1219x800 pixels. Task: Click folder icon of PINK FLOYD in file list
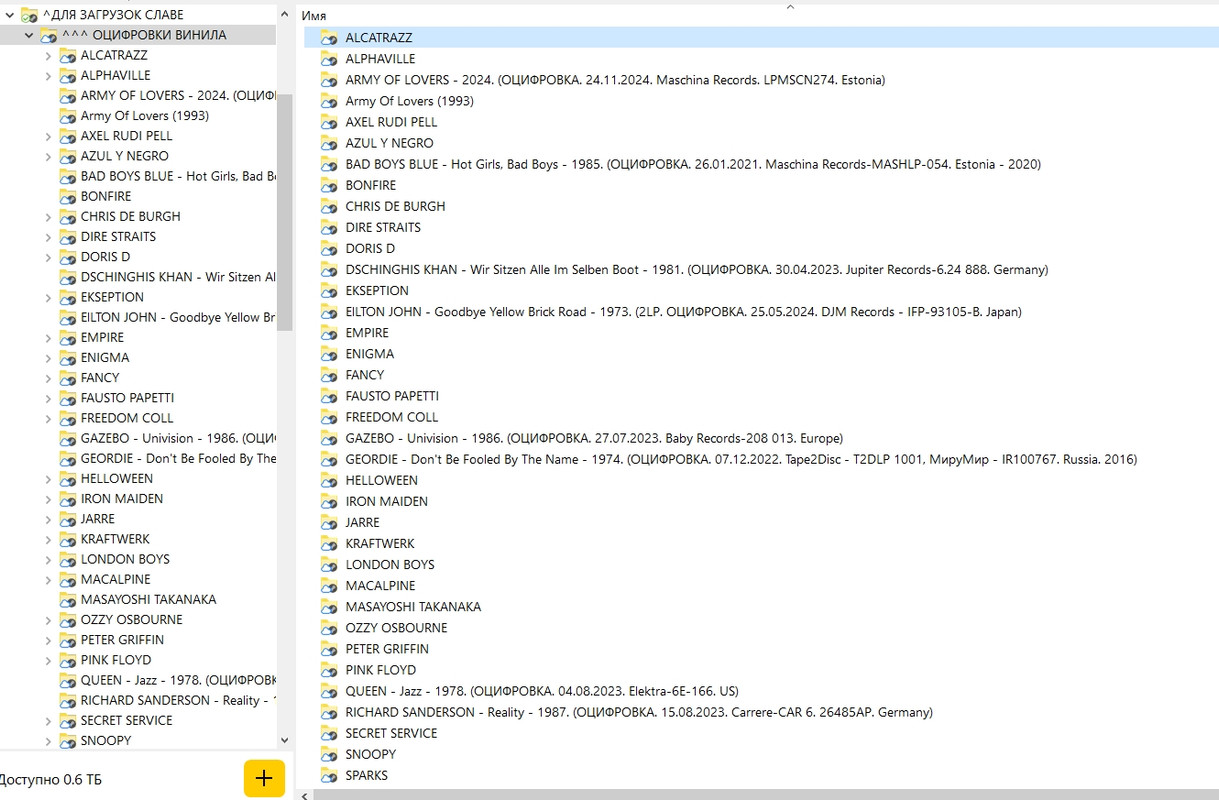[x=329, y=670]
